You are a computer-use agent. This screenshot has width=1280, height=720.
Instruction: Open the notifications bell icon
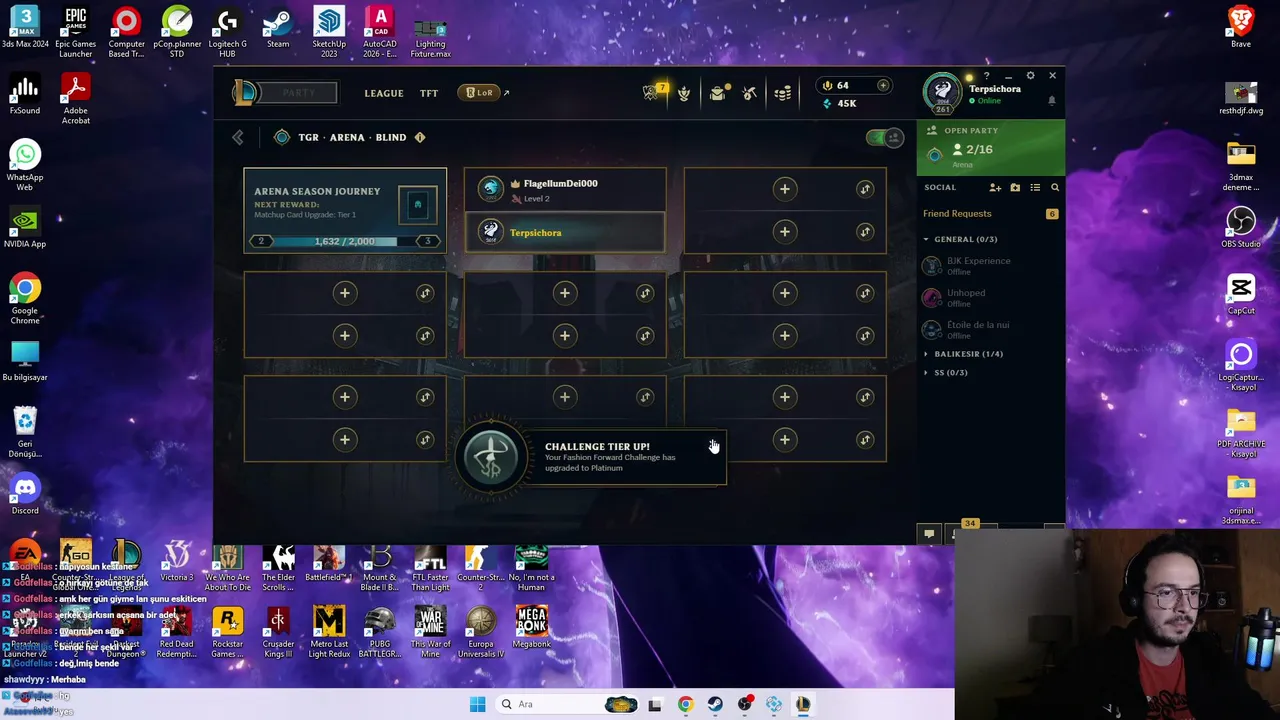(1051, 101)
